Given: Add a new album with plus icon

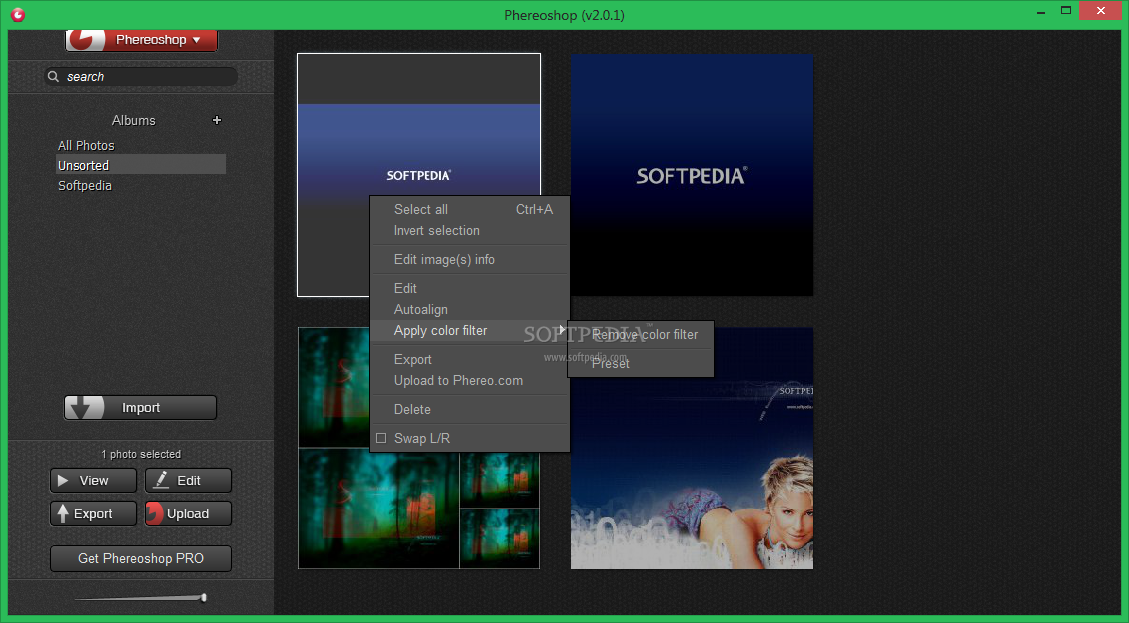Looking at the screenshot, I should coord(217,120).
